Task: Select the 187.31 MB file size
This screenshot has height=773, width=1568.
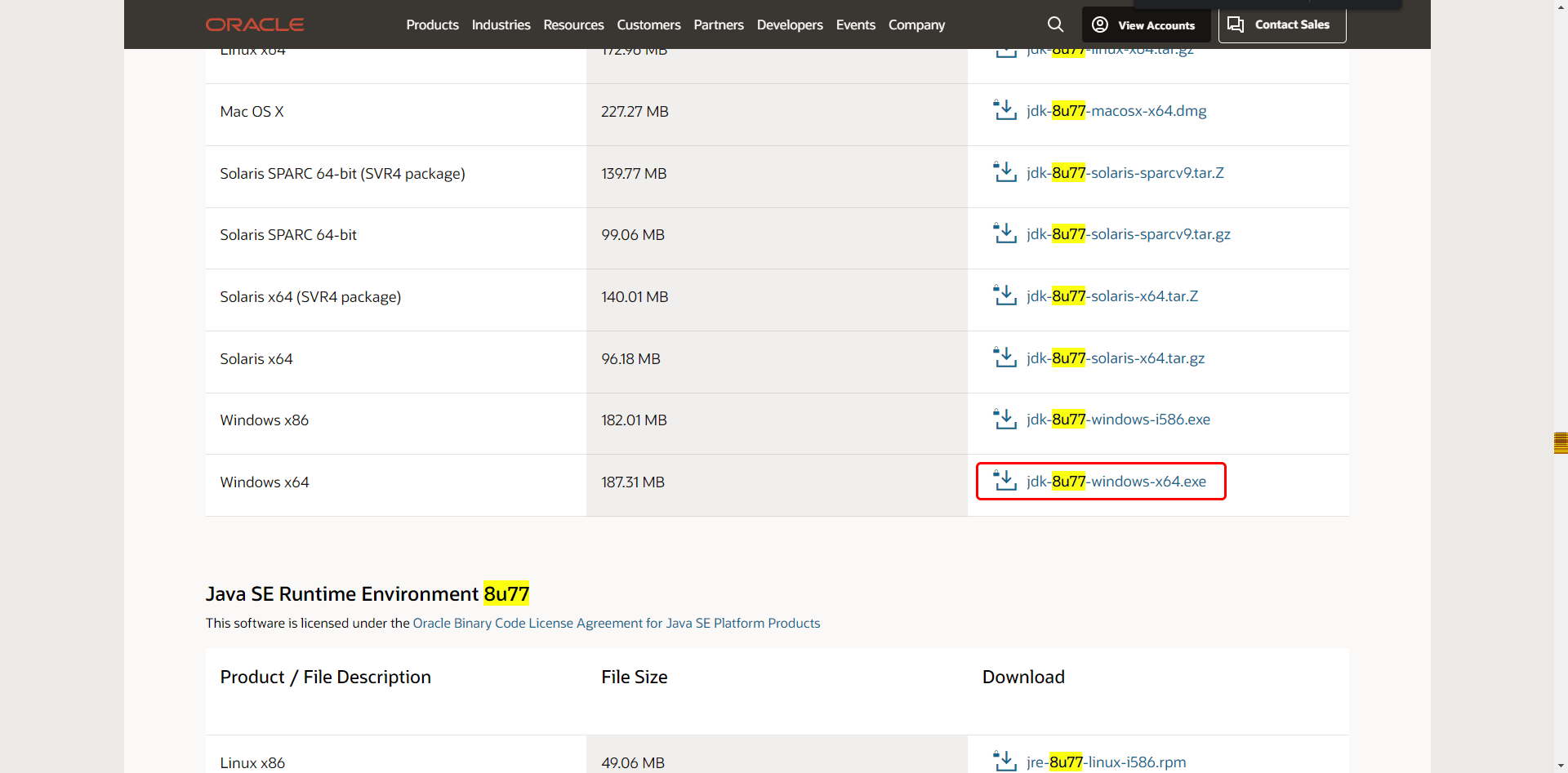Action: click(x=633, y=482)
